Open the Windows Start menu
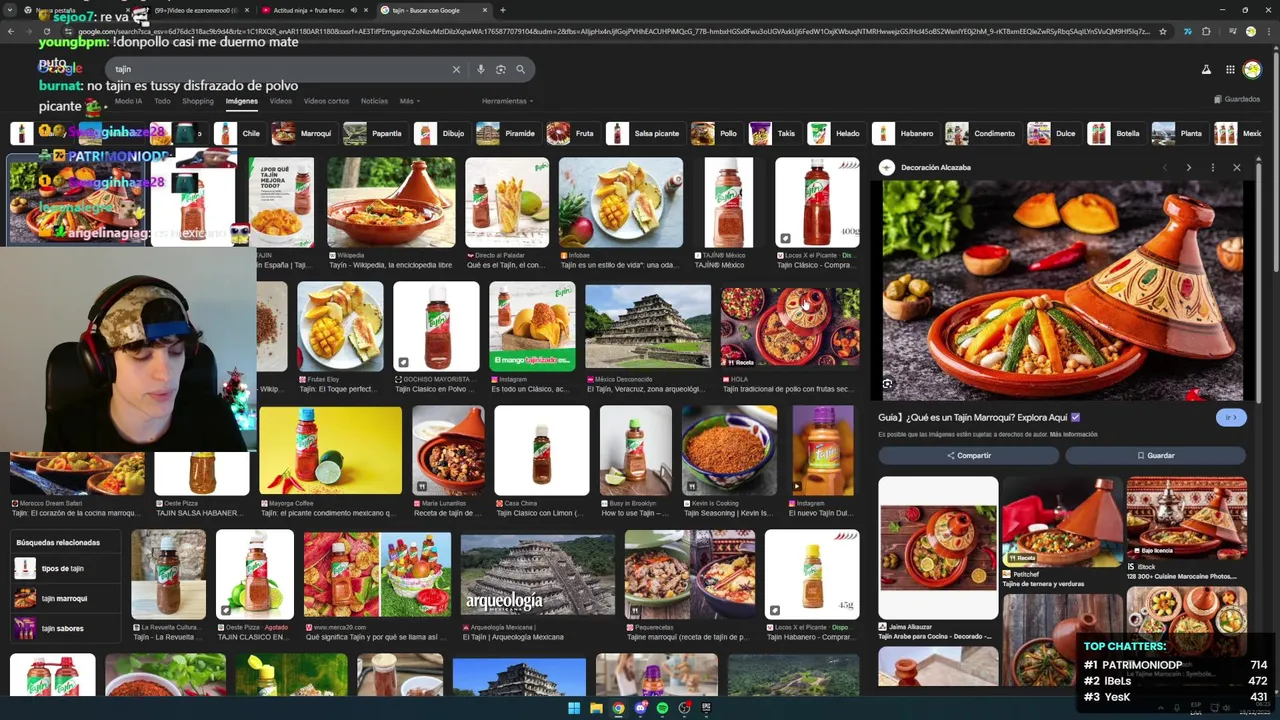 pyautogui.click(x=574, y=708)
